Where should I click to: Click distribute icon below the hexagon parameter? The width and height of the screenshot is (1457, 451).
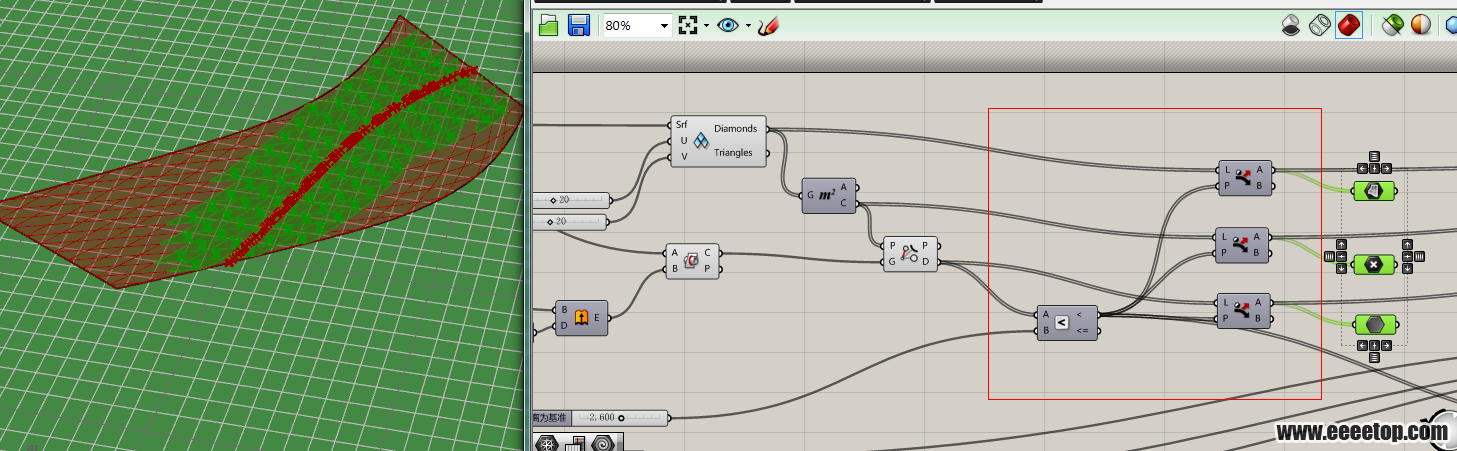pos(1374,357)
